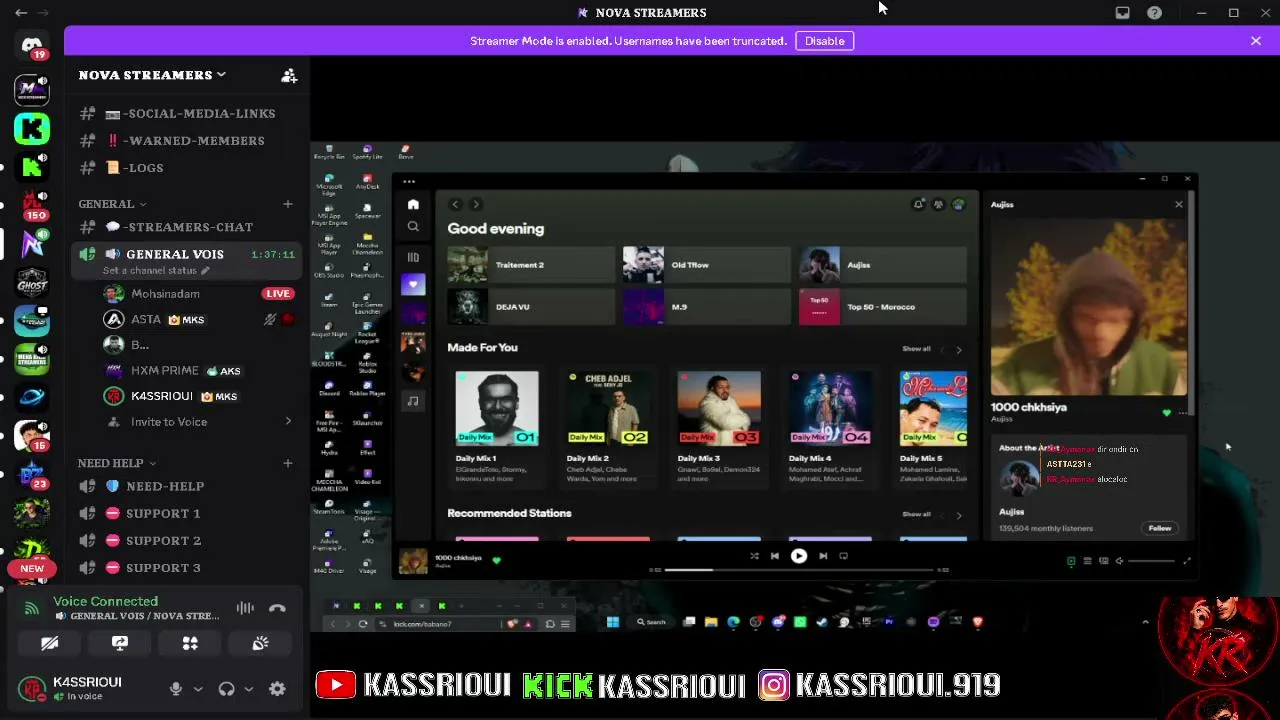The height and width of the screenshot is (720, 1280).
Task: Open Discord help icon
Action: (1155, 13)
